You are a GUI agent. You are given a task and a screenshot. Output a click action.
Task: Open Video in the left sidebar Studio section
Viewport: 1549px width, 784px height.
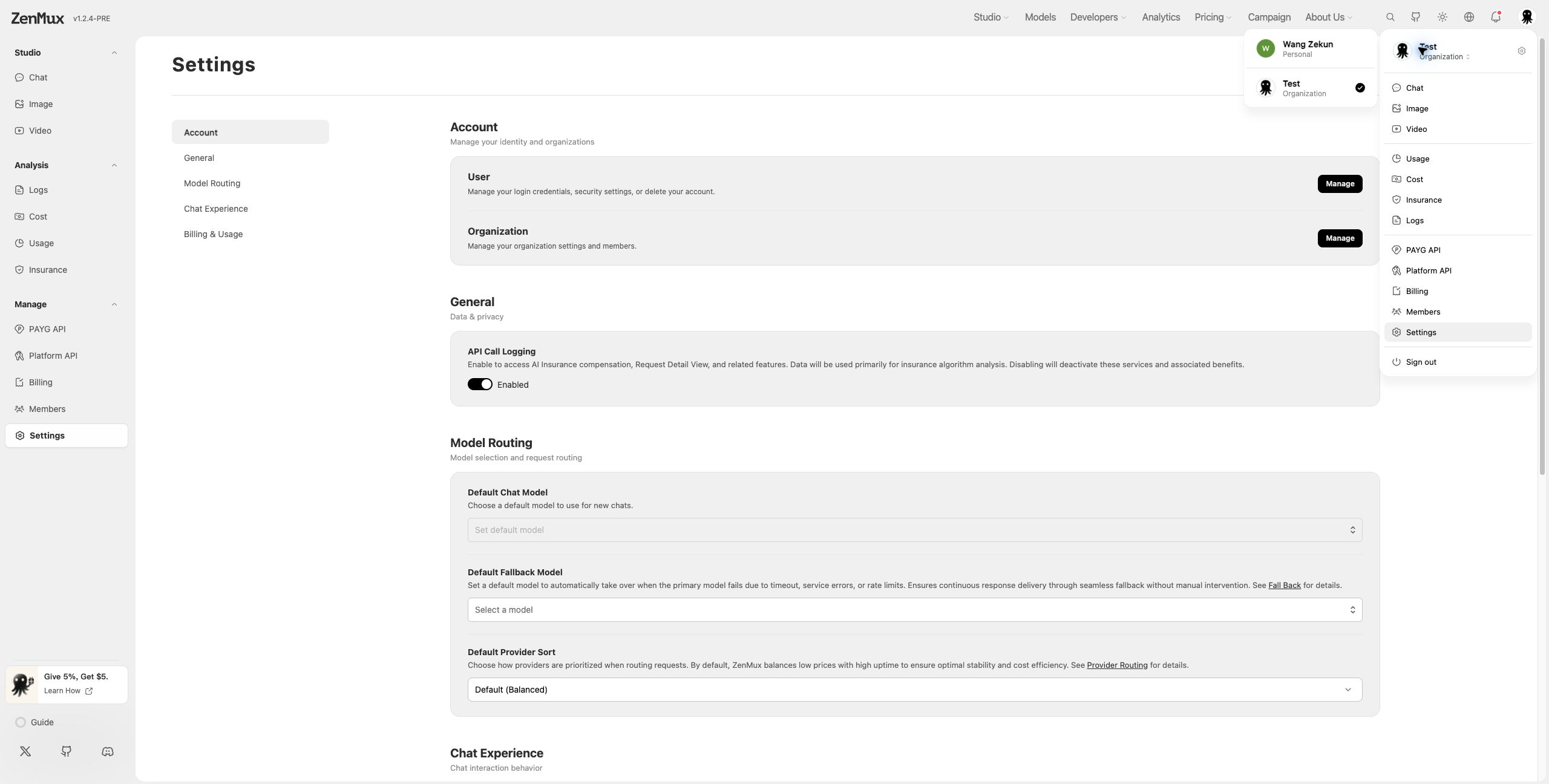67,131
